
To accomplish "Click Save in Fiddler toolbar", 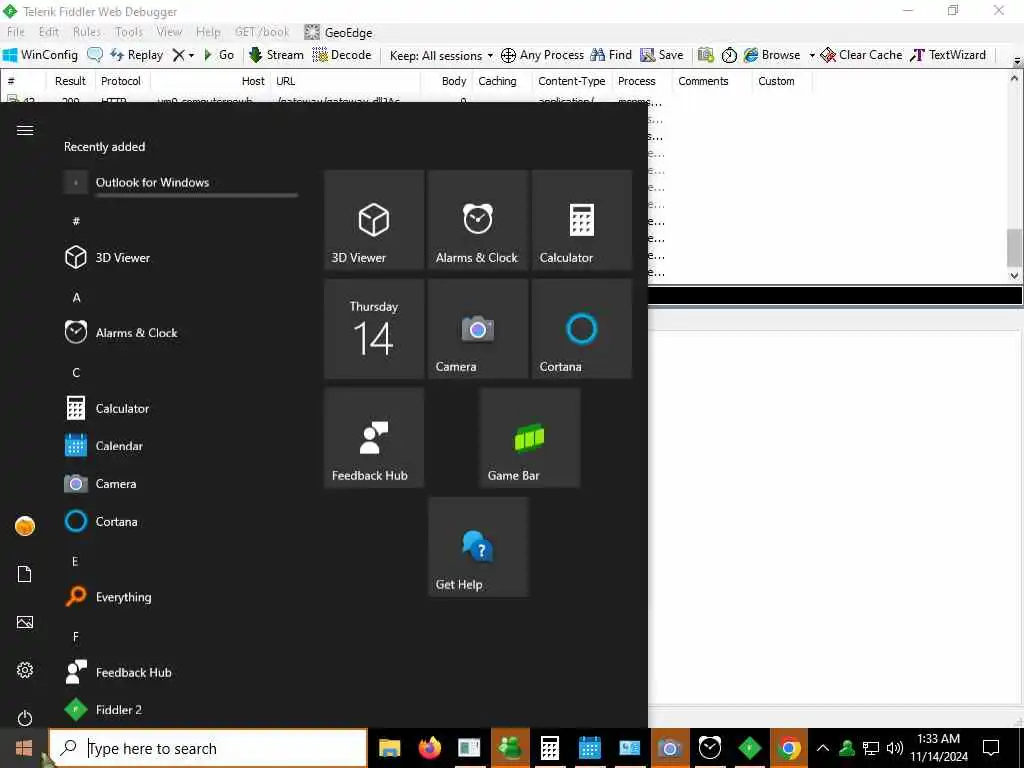I will pyautogui.click(x=662, y=55).
